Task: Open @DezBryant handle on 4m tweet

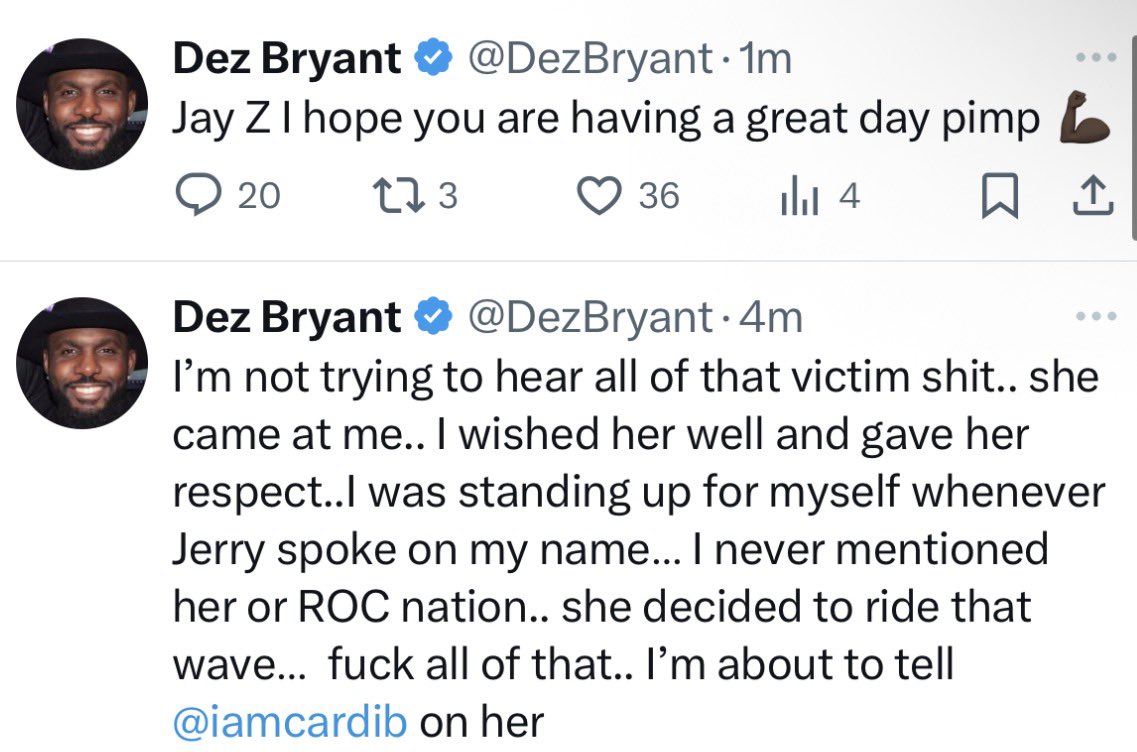Action: [590, 318]
